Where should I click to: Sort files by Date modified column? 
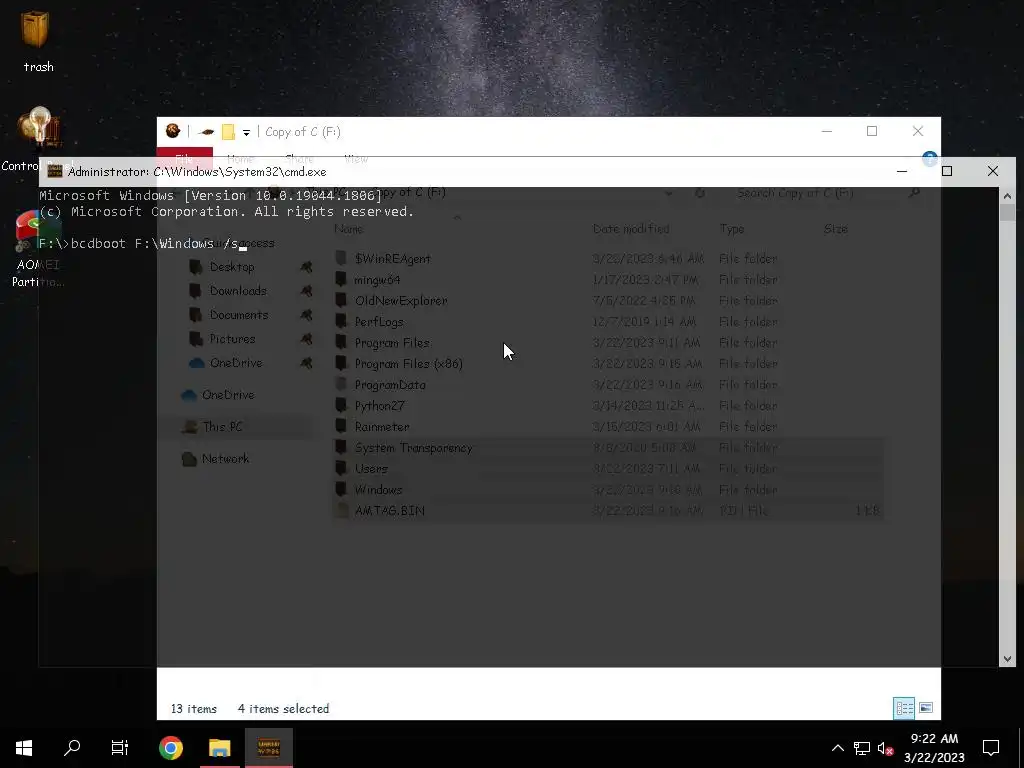pos(631,229)
